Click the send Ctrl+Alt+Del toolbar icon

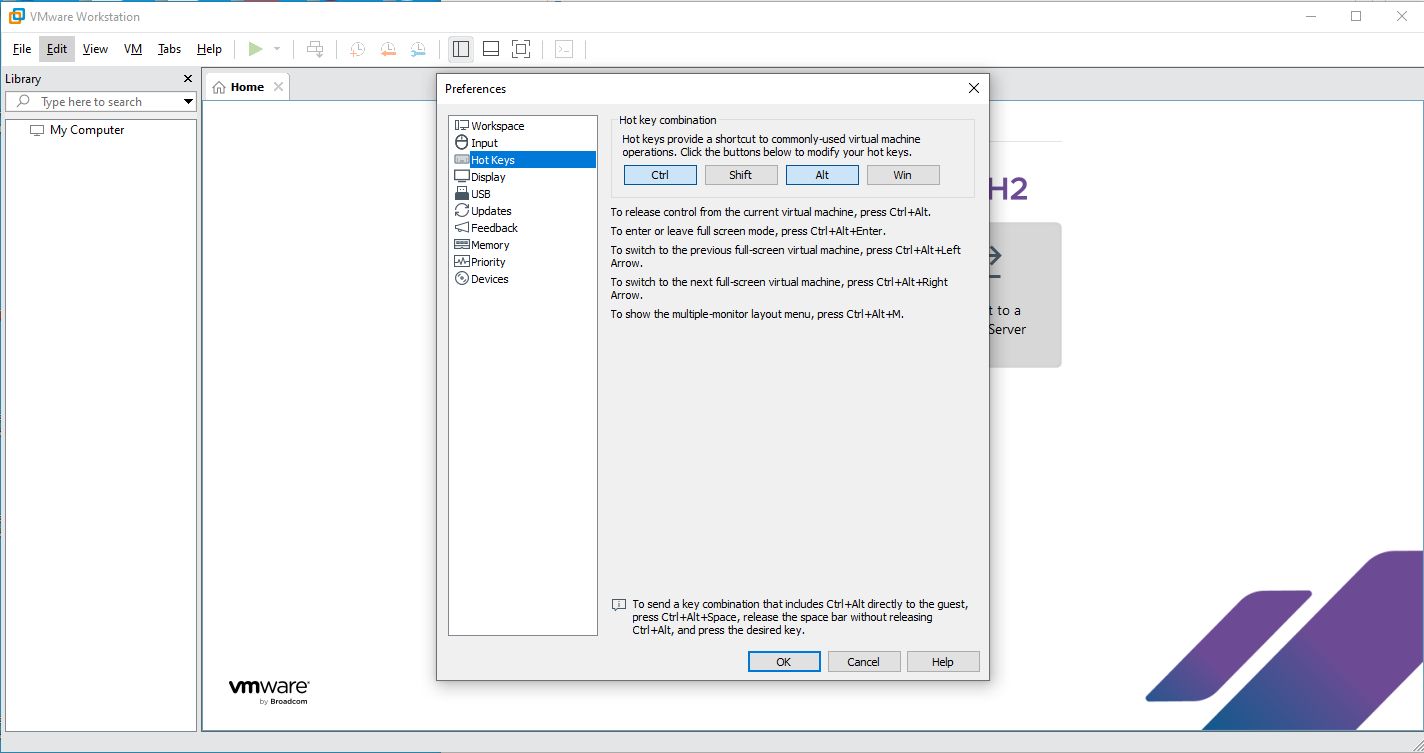[x=315, y=49]
